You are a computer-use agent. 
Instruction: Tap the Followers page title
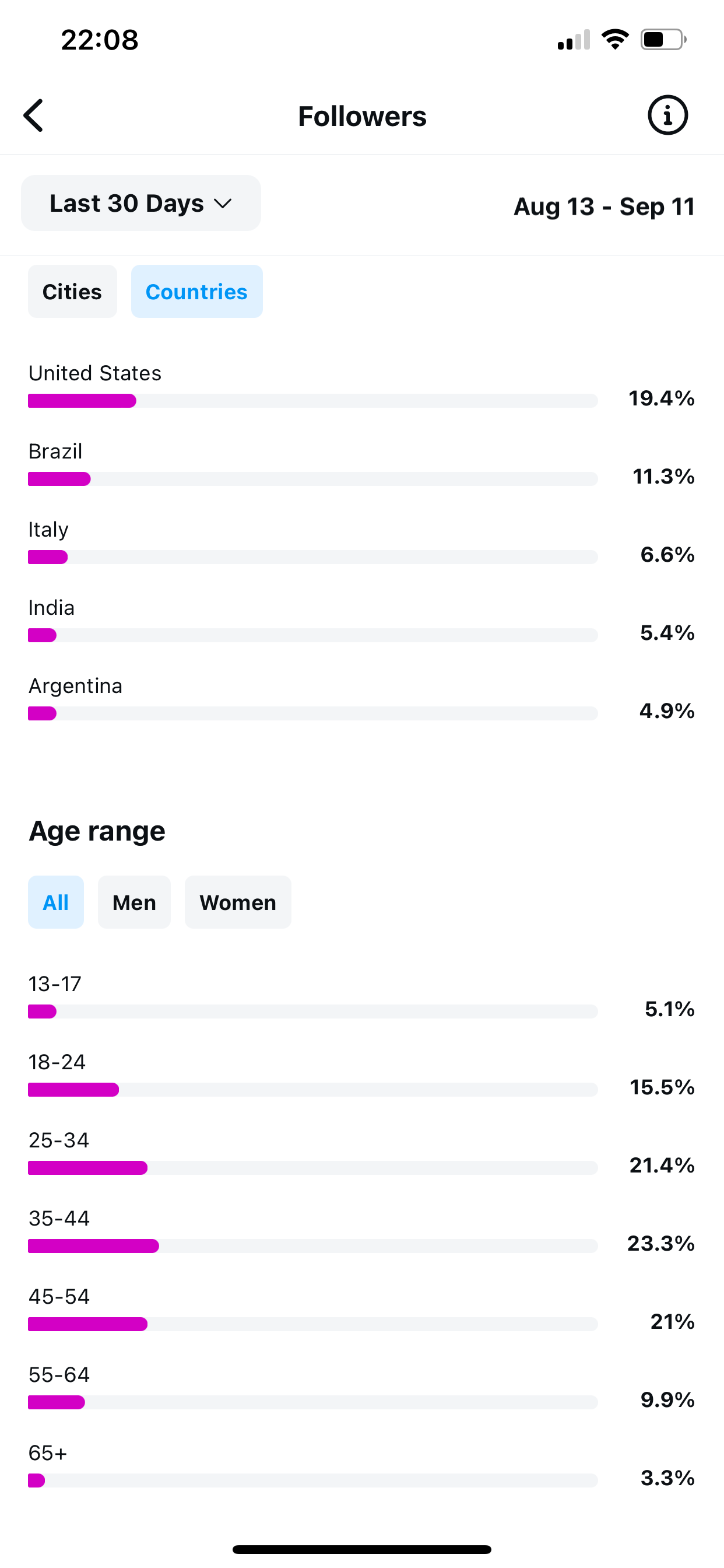click(x=362, y=116)
